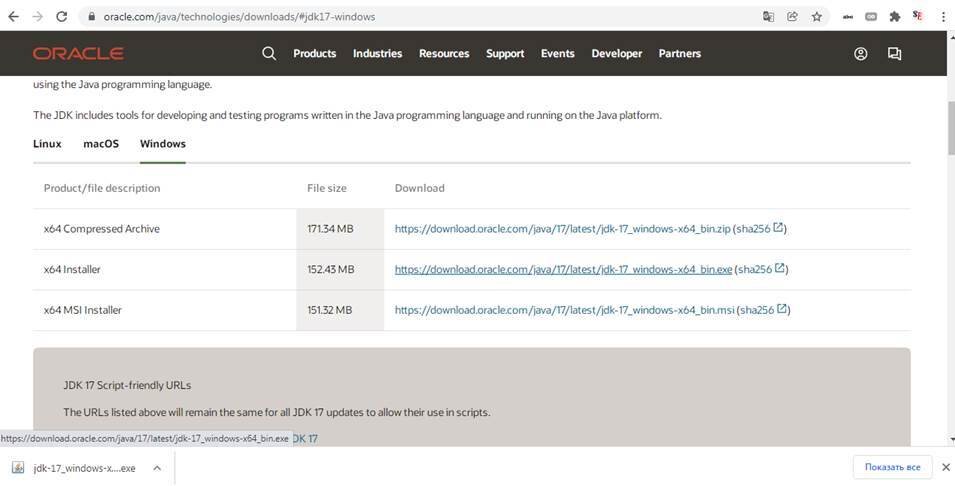Open the Events menu
Screen dimensions: 955x486
point(557,54)
